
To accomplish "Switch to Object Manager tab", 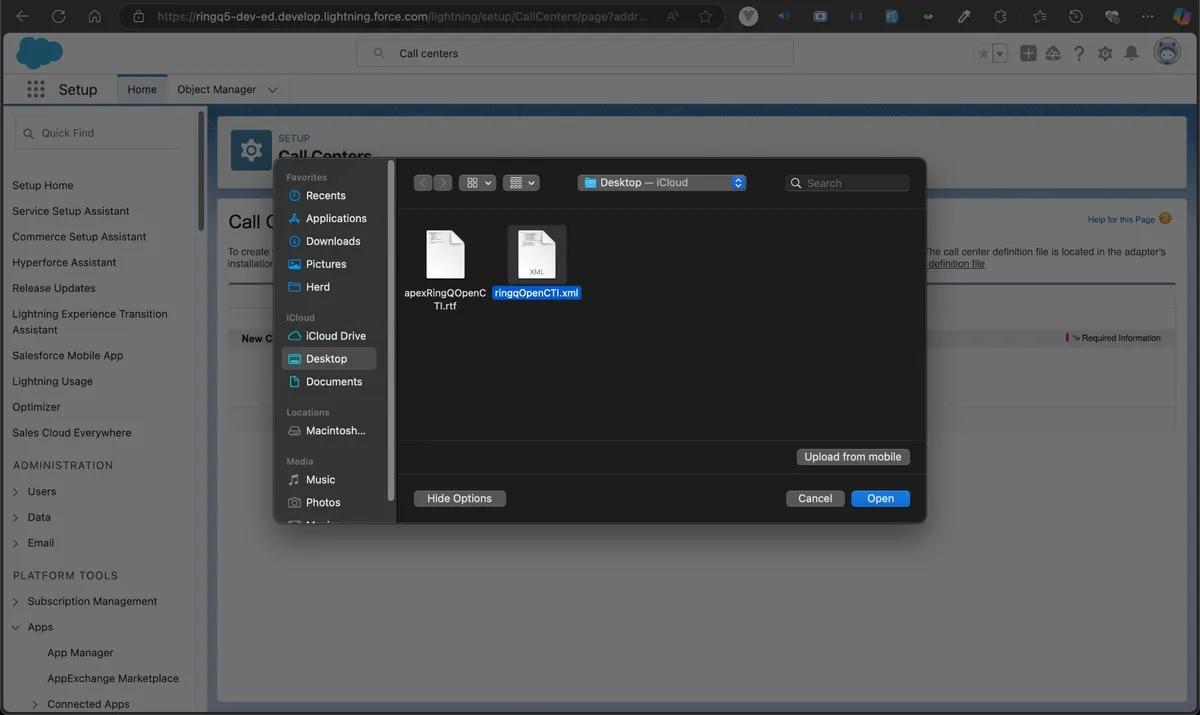I will coord(217,89).
